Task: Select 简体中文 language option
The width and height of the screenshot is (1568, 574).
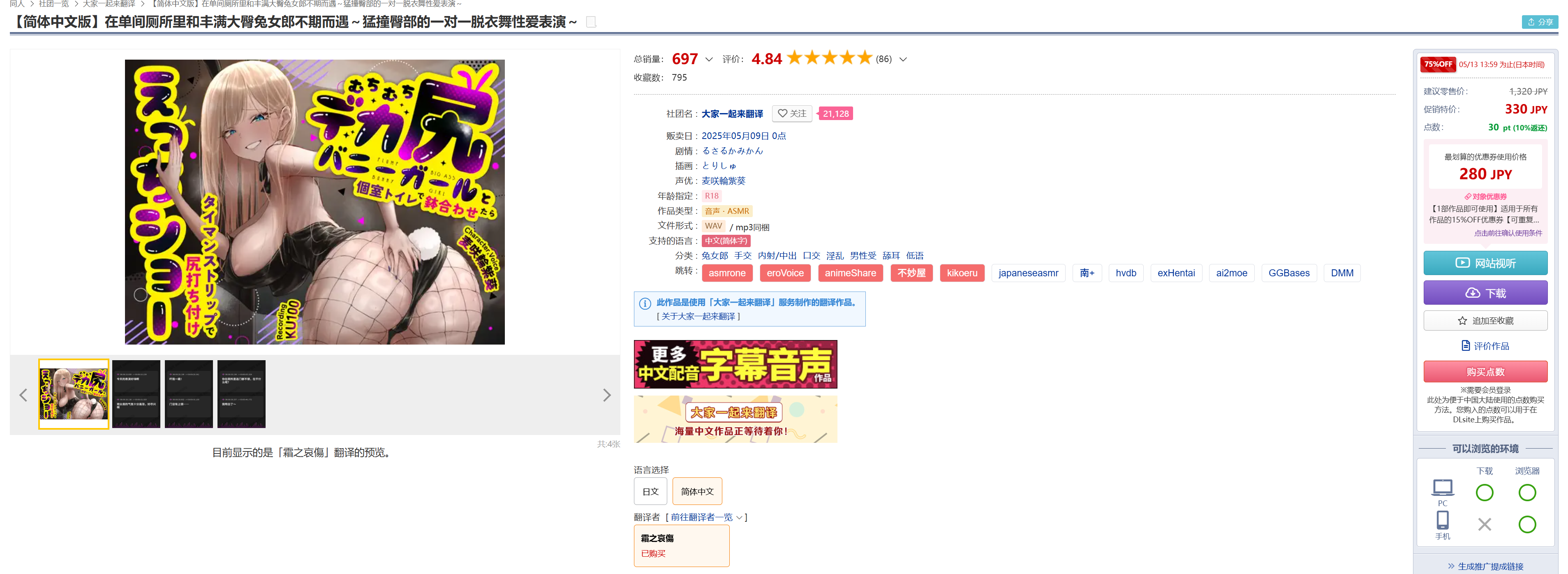Action: pos(697,491)
